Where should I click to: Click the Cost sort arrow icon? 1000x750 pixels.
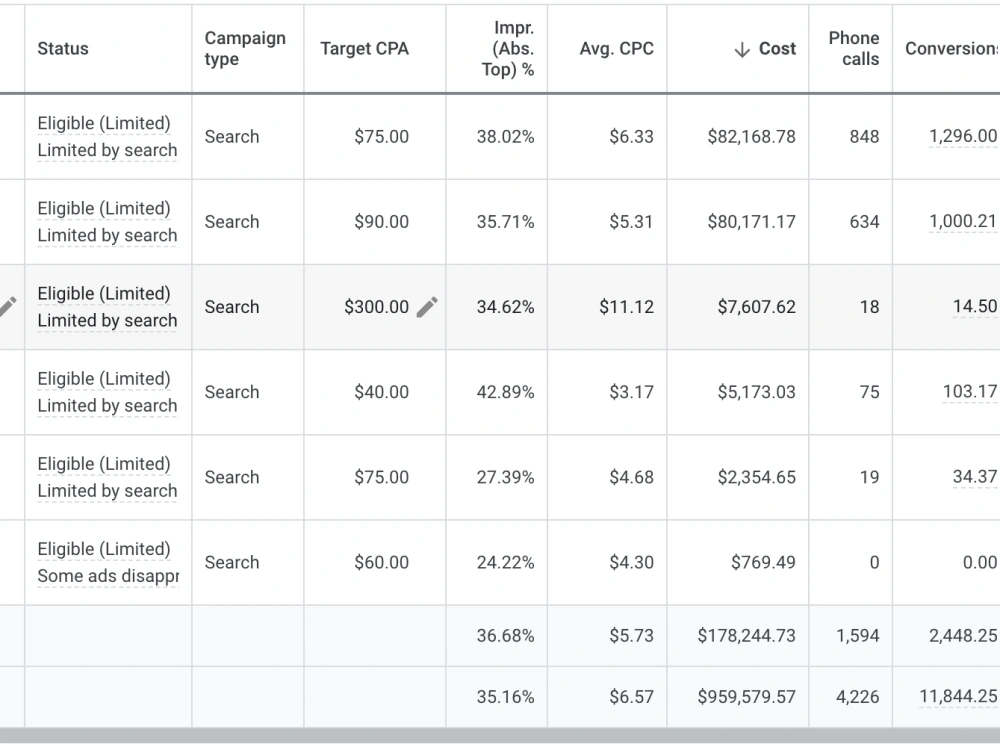pos(742,49)
